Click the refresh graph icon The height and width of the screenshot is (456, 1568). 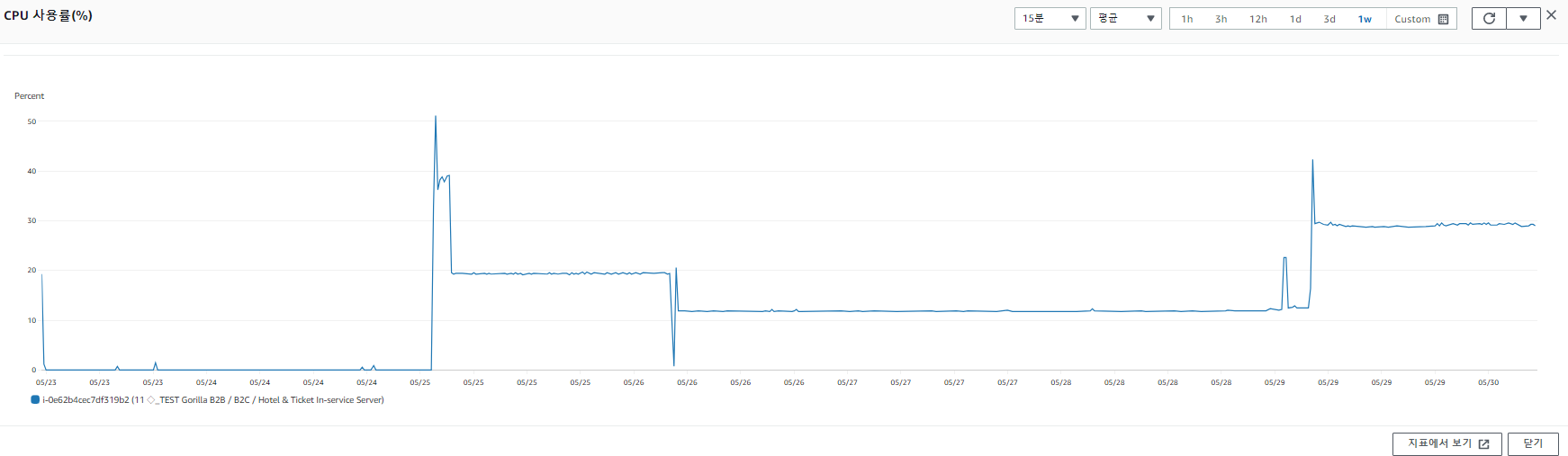(1489, 18)
